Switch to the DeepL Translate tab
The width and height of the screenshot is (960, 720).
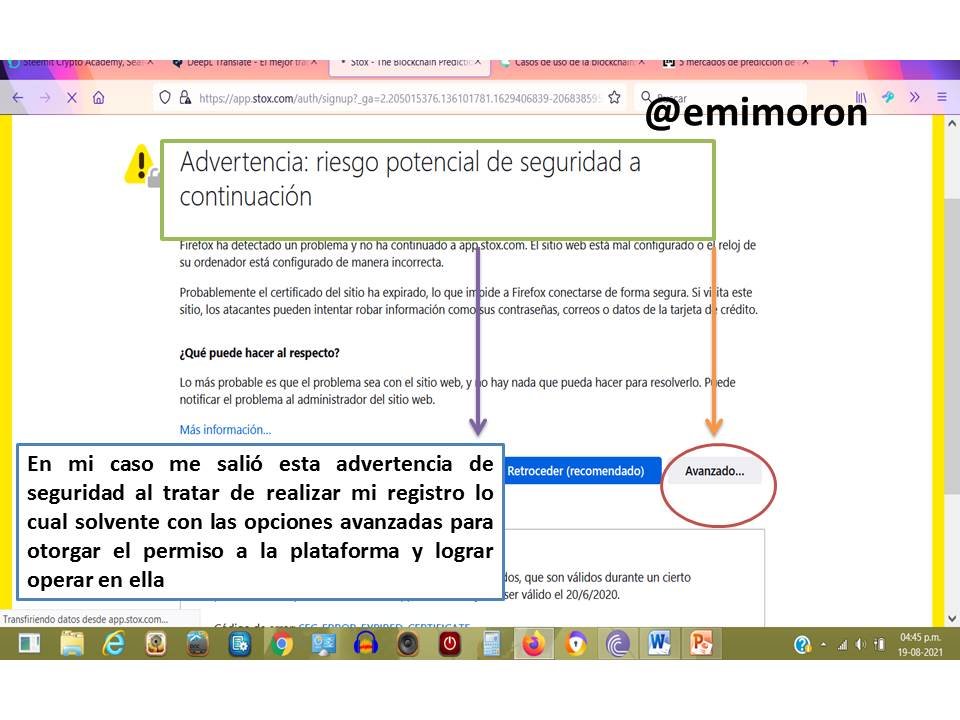[241, 62]
